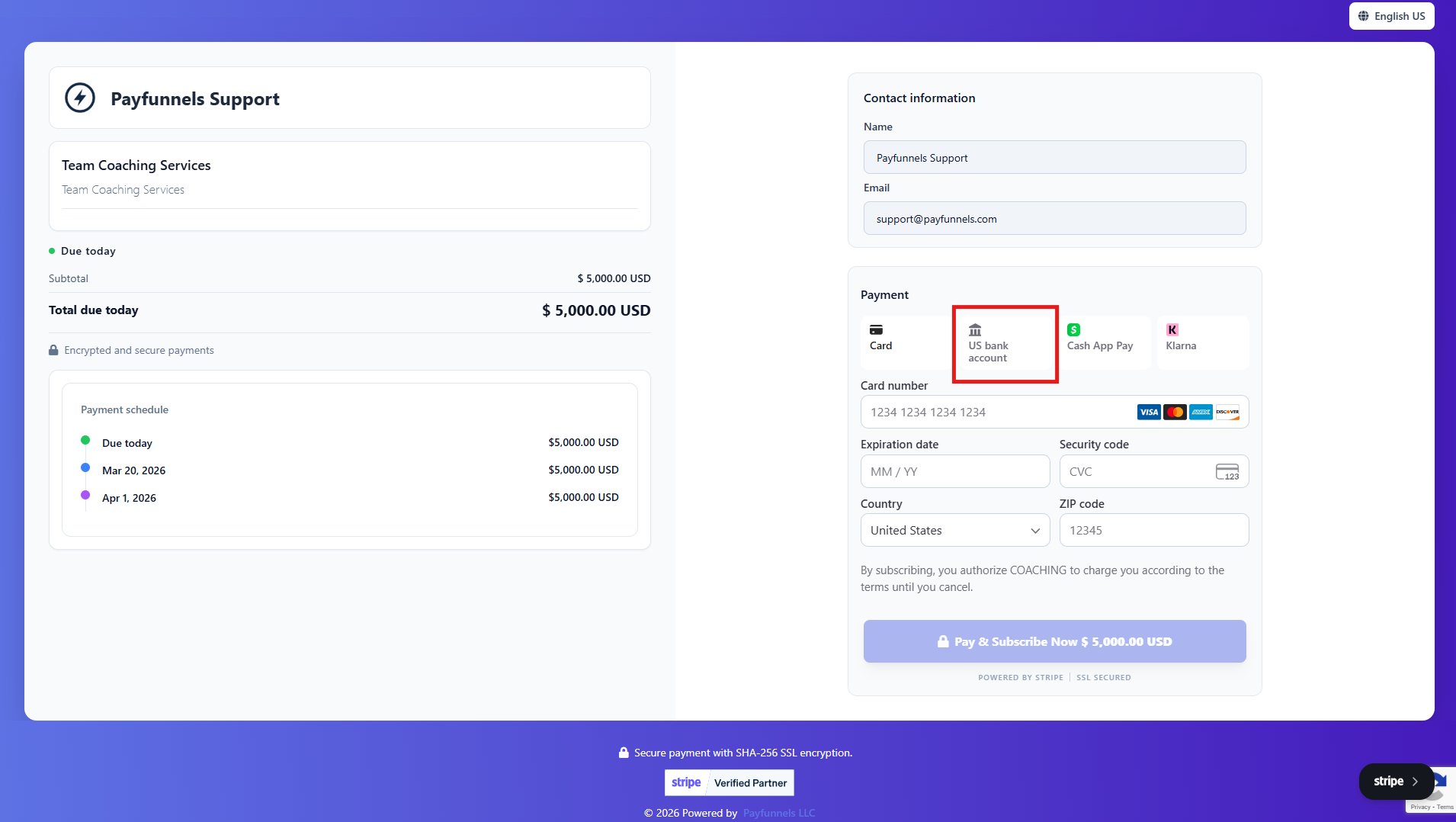Focus the Email input field
The image size is (1456, 822).
point(1055,218)
